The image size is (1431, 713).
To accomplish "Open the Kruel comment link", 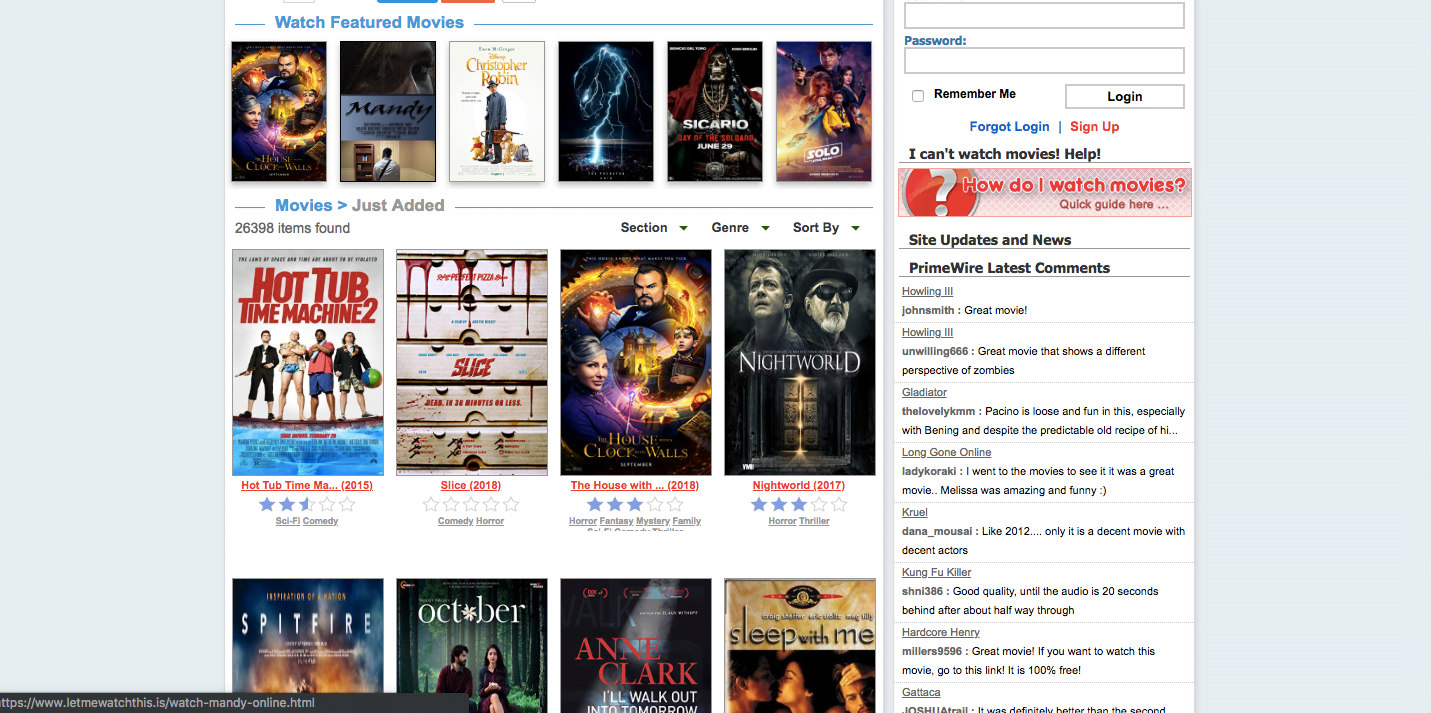I will tap(914, 512).
